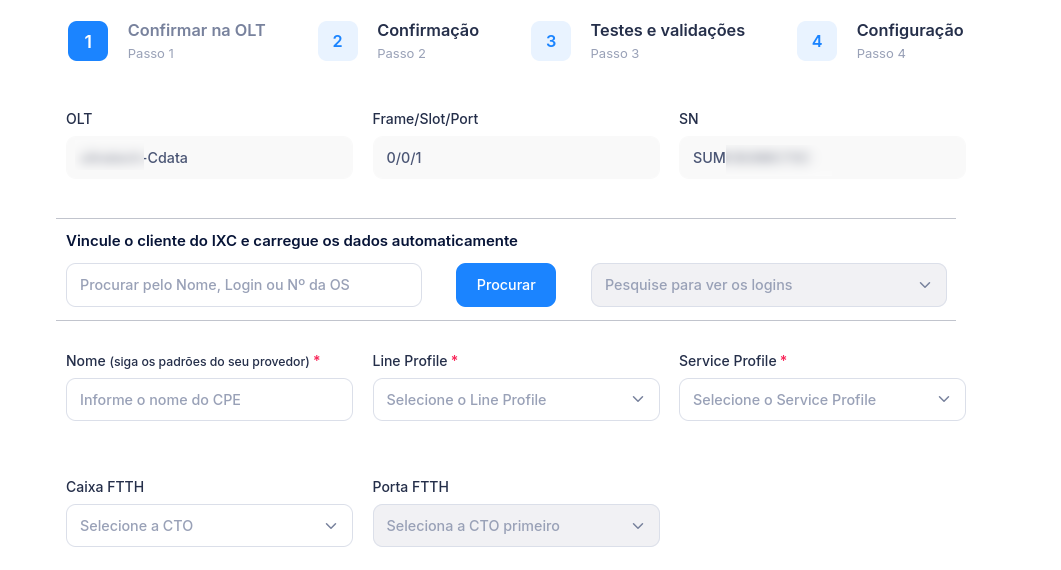Open the Confirmação step tab

(x=427, y=31)
